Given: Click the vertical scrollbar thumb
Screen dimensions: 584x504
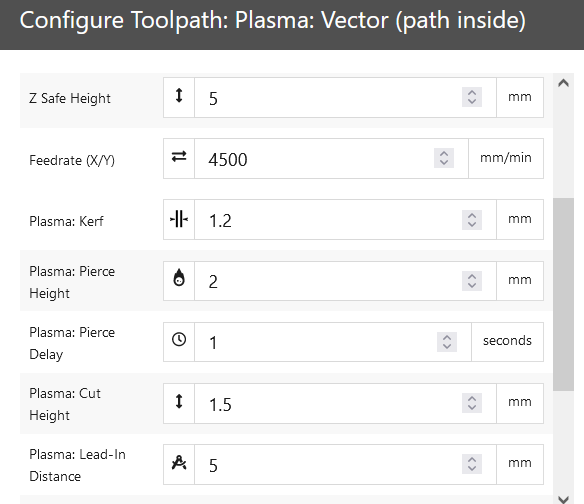Looking at the screenshot, I should click(563, 294).
